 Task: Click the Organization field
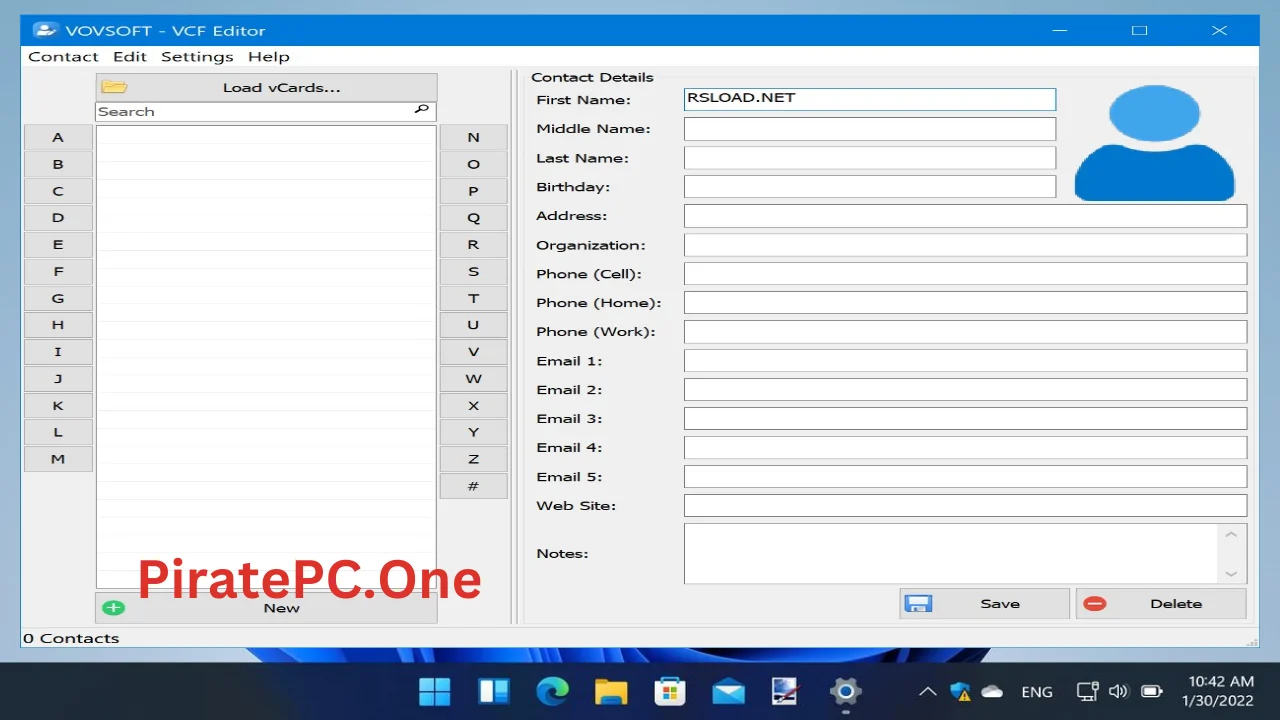click(x=965, y=244)
